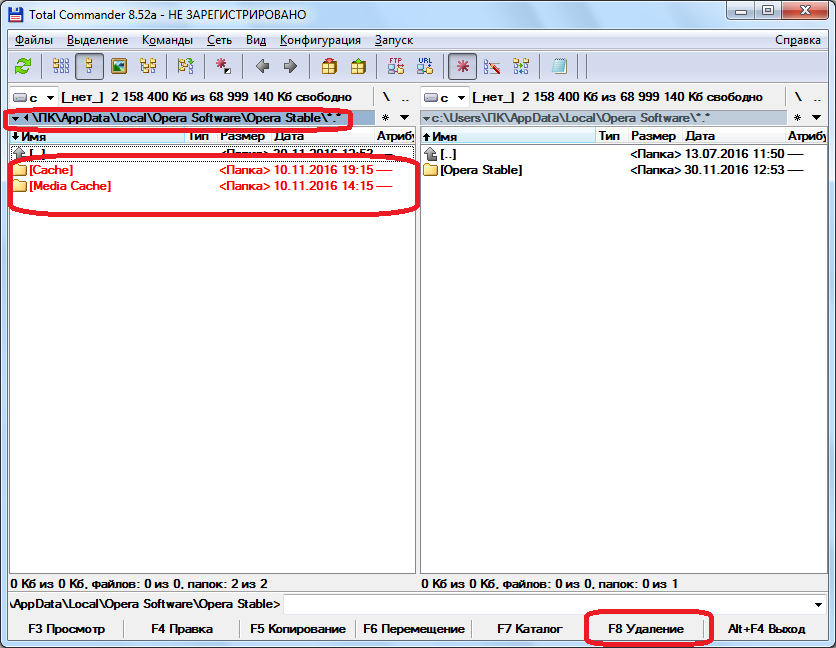The height and width of the screenshot is (648, 836).
Task: Click the Back arrow in the toolbar
Action: click(262, 66)
